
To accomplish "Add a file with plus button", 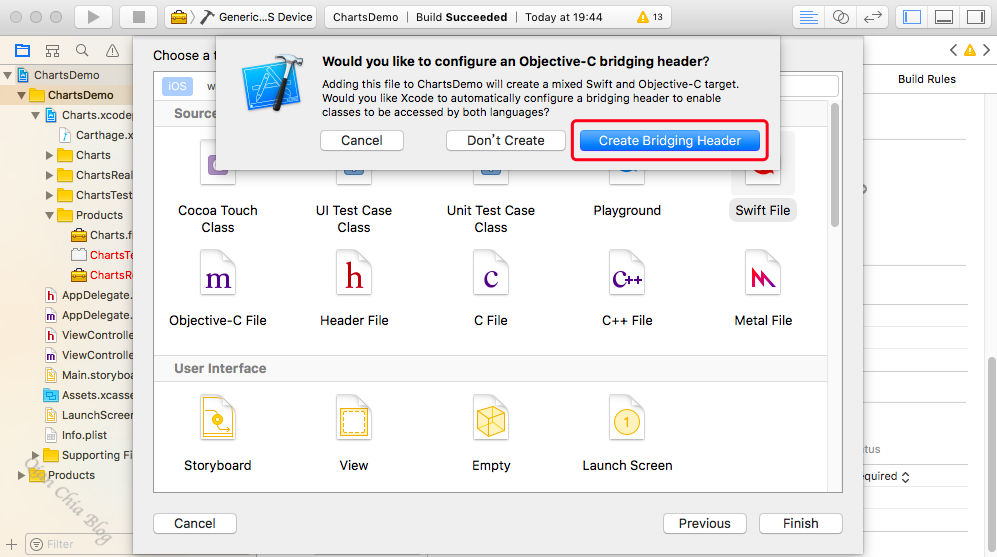I will [x=11, y=544].
